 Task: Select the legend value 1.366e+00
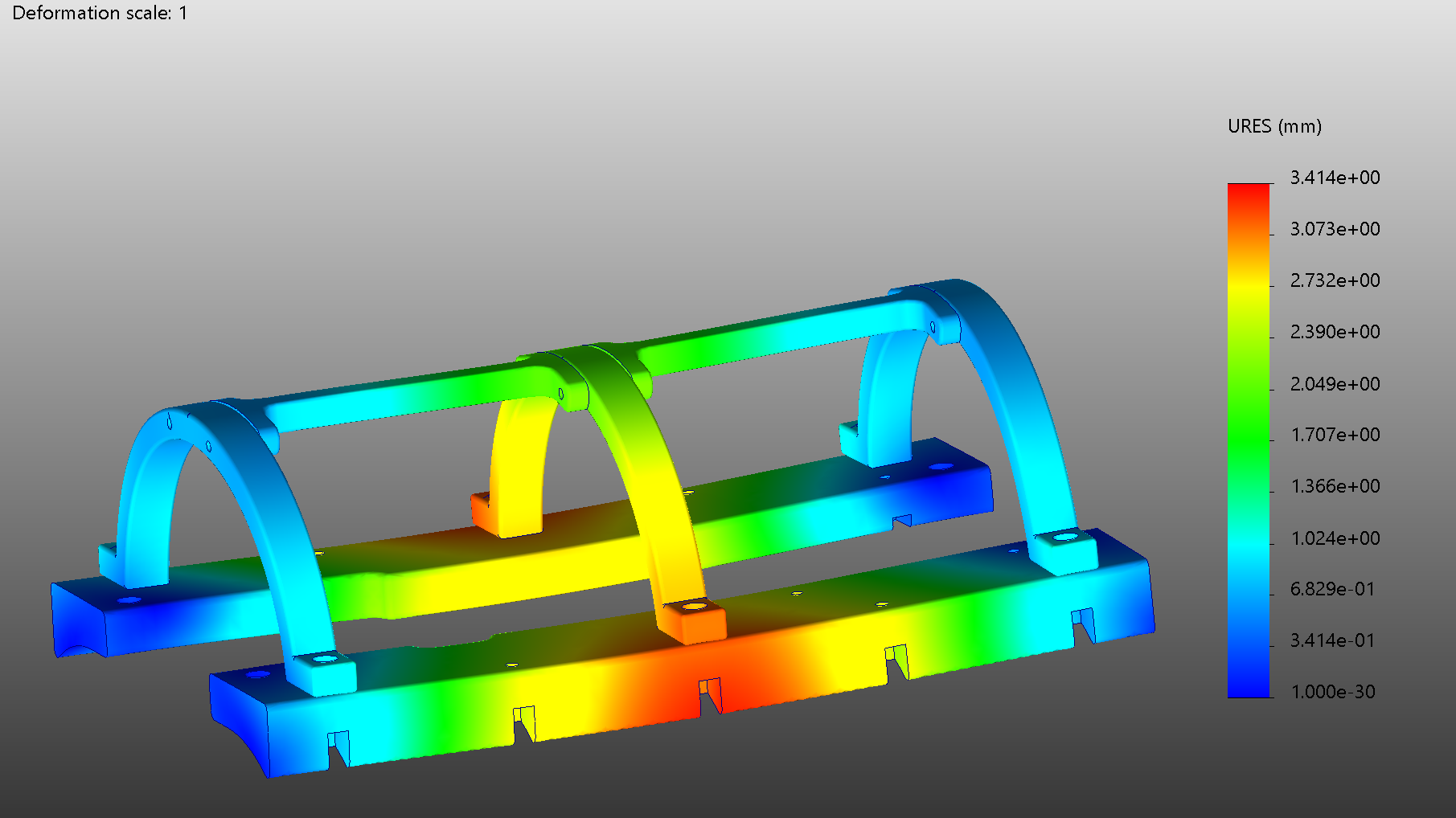coord(1335,486)
